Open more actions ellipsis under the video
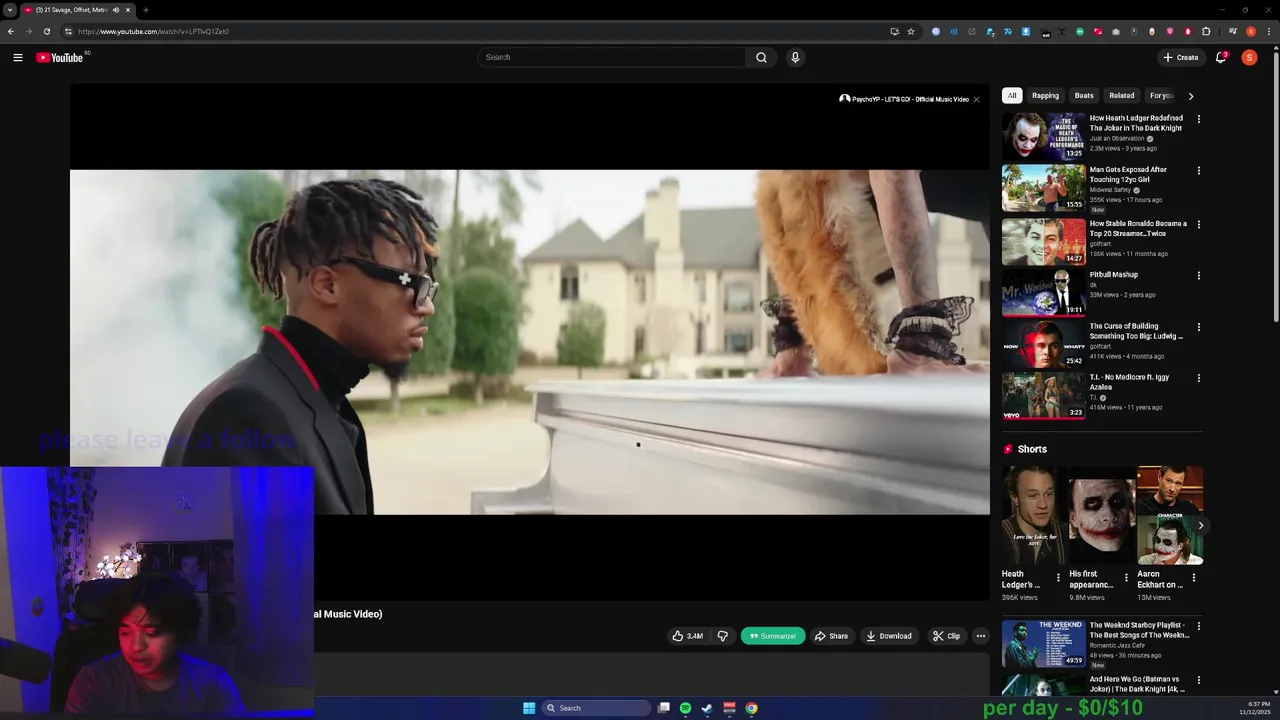 pos(980,636)
